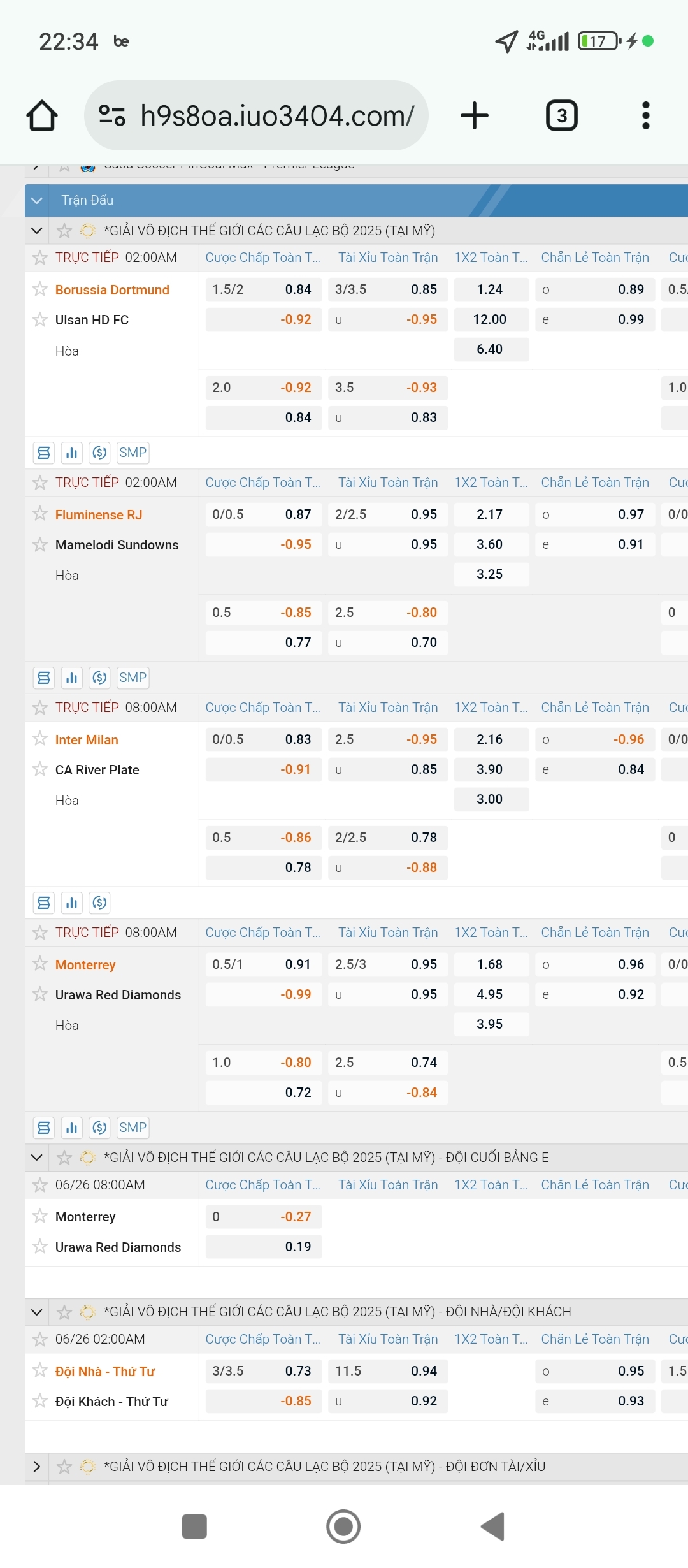Collapse the main 2025 Club World Cup league chevron
The height and width of the screenshot is (1568, 688).
click(x=37, y=231)
